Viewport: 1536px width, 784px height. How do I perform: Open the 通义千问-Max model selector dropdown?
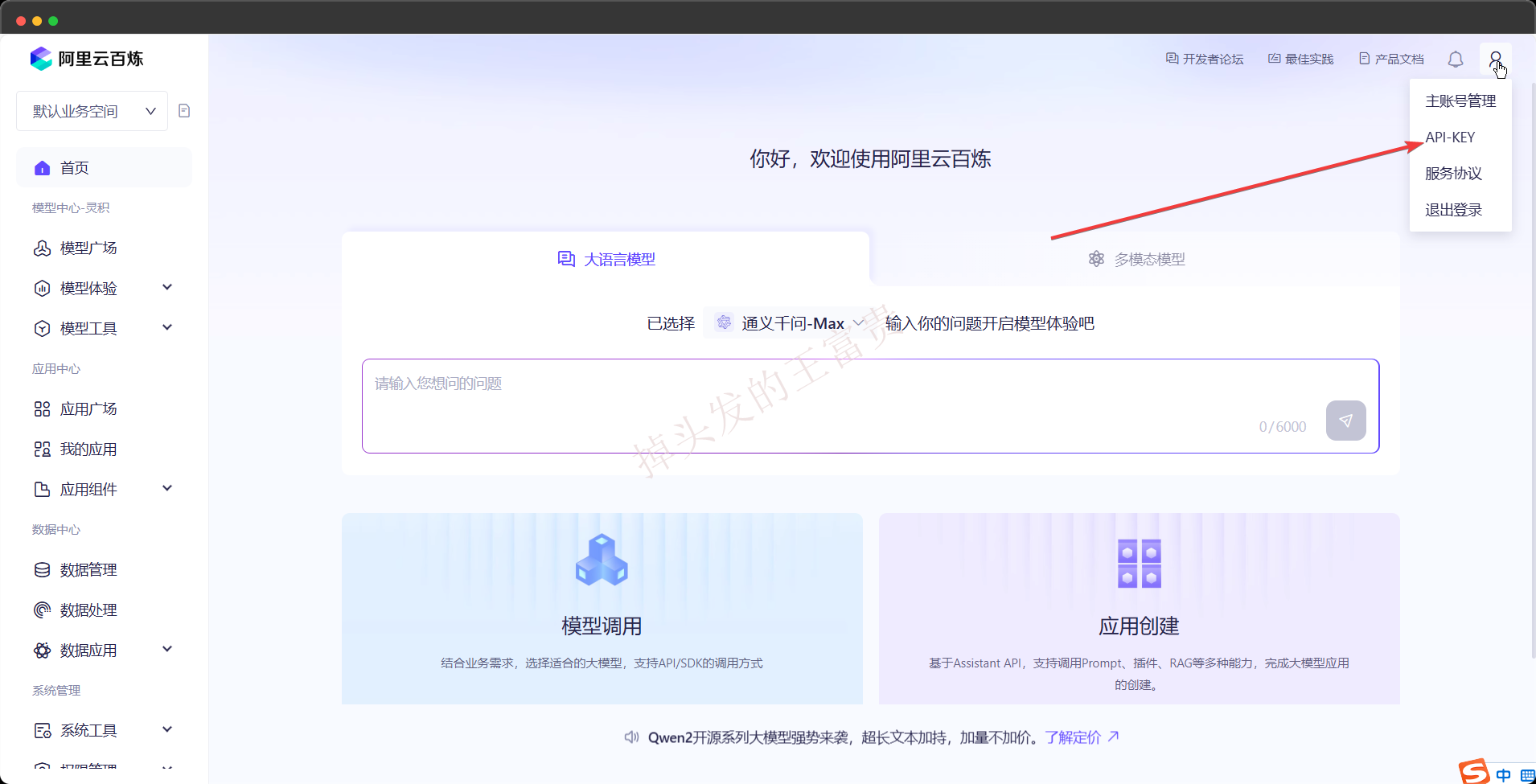click(x=790, y=322)
